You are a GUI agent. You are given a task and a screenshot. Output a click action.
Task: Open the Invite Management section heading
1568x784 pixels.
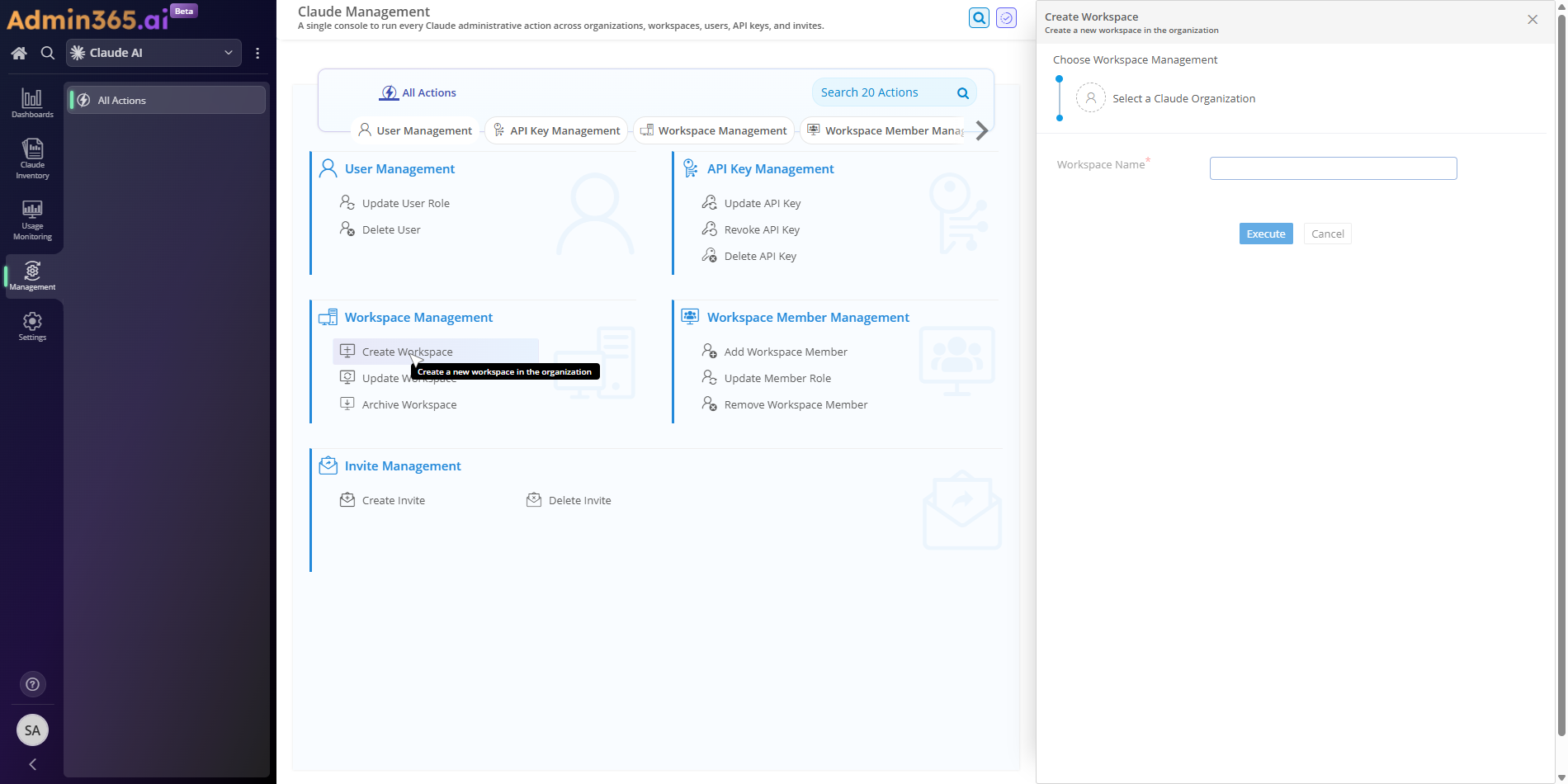(403, 465)
